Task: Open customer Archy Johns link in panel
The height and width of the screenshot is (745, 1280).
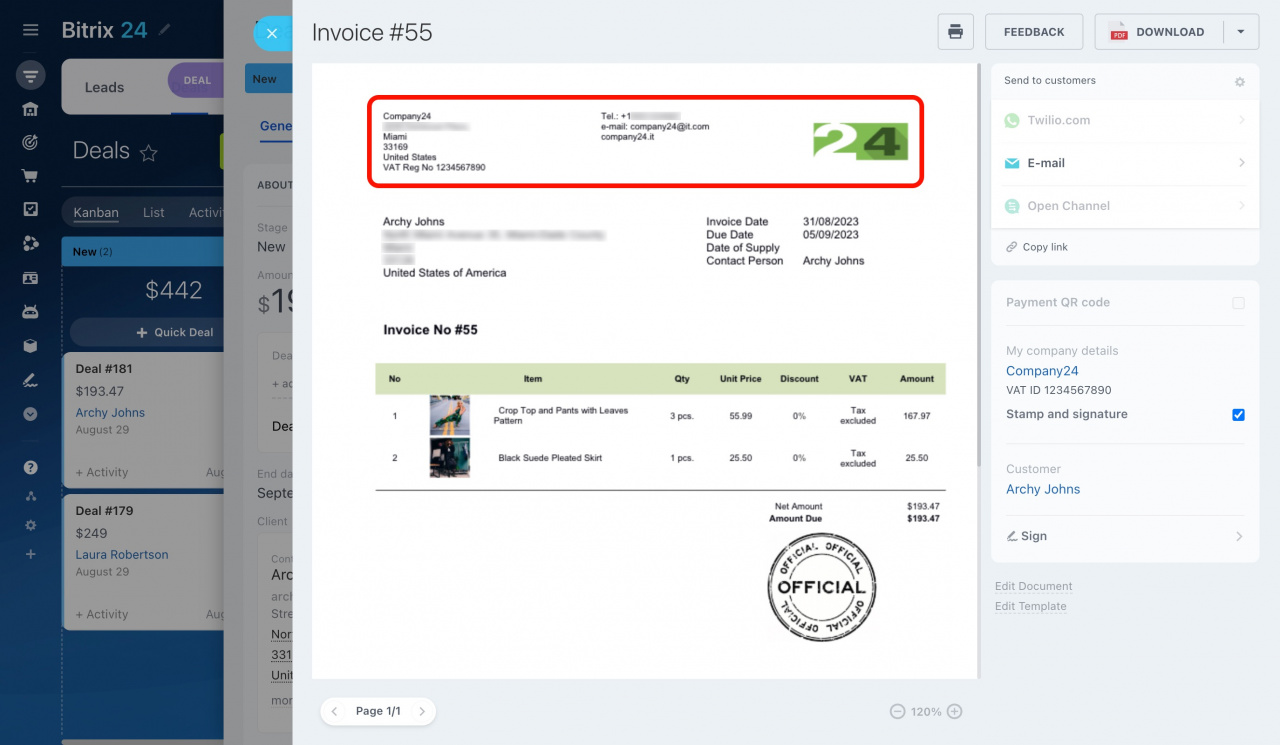Action: [x=1043, y=489]
